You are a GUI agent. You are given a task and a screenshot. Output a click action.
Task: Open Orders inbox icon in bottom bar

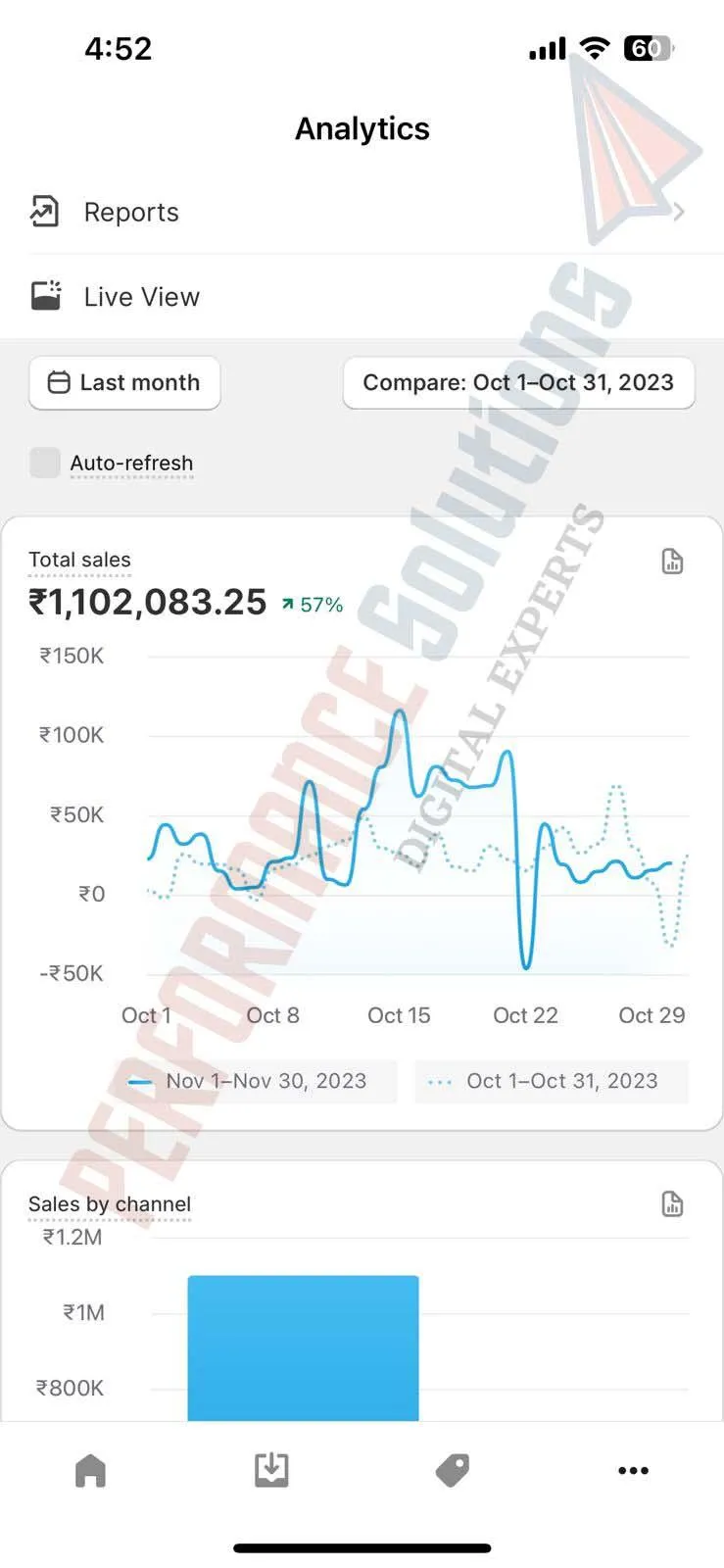point(271,1470)
